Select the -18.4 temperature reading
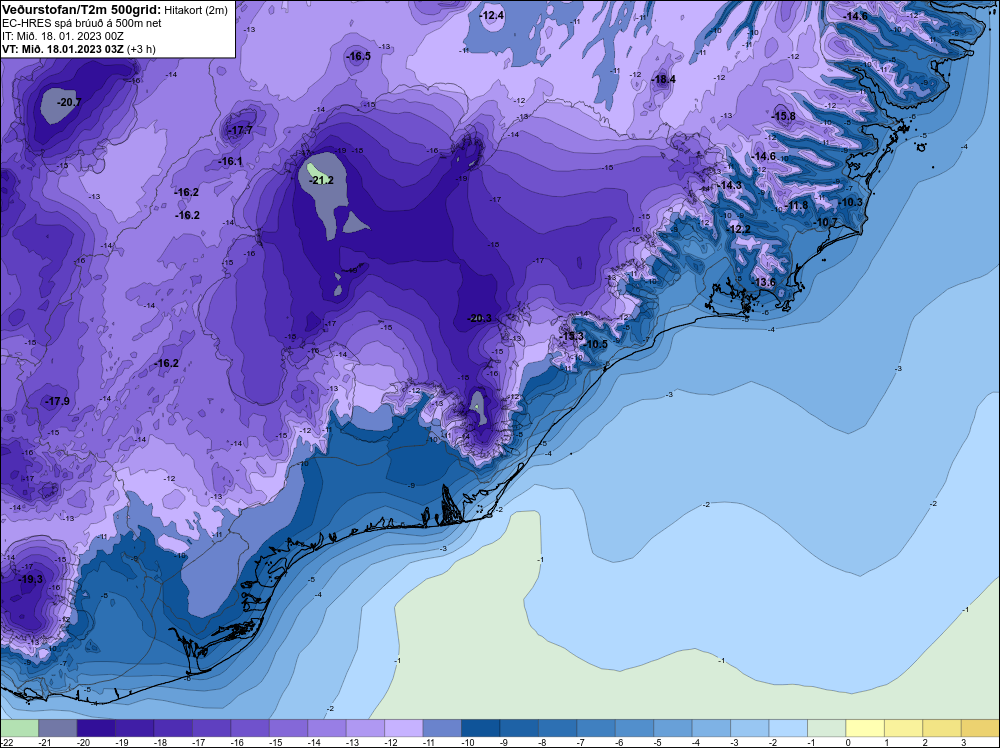The width and height of the screenshot is (1000, 748). coord(663,79)
